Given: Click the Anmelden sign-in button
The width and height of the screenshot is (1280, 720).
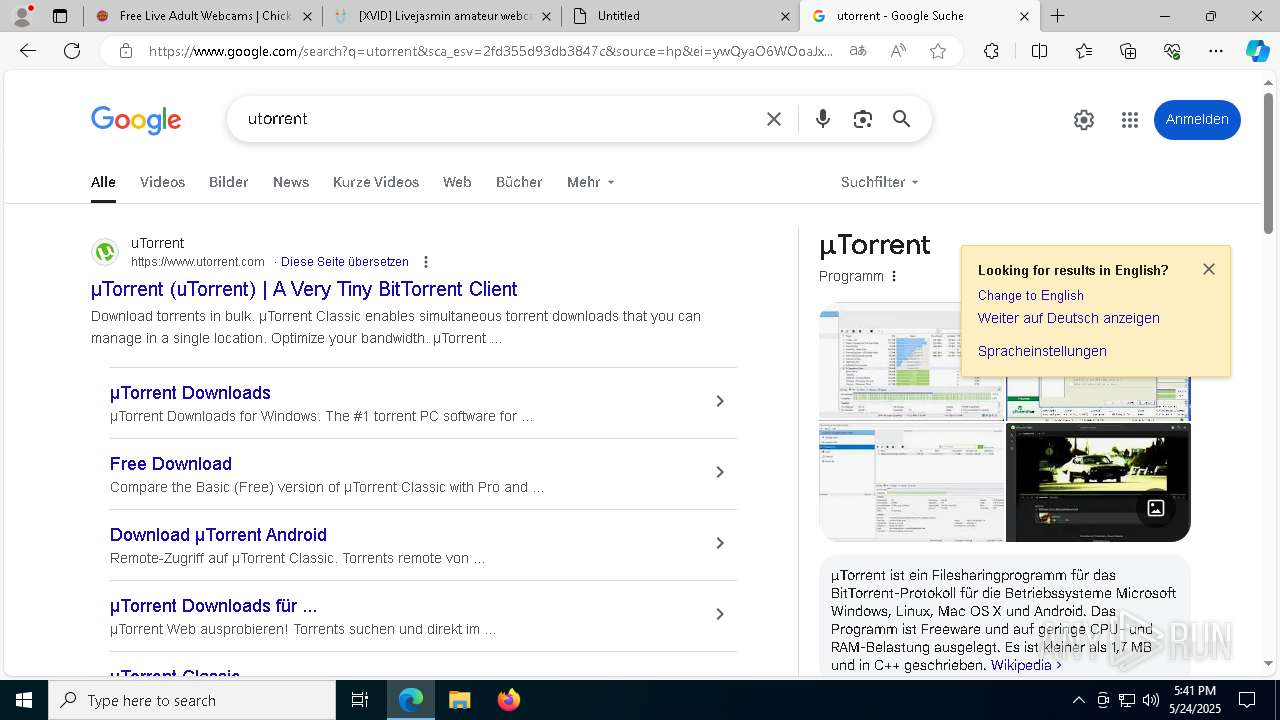Looking at the screenshot, I should pos(1197,119).
